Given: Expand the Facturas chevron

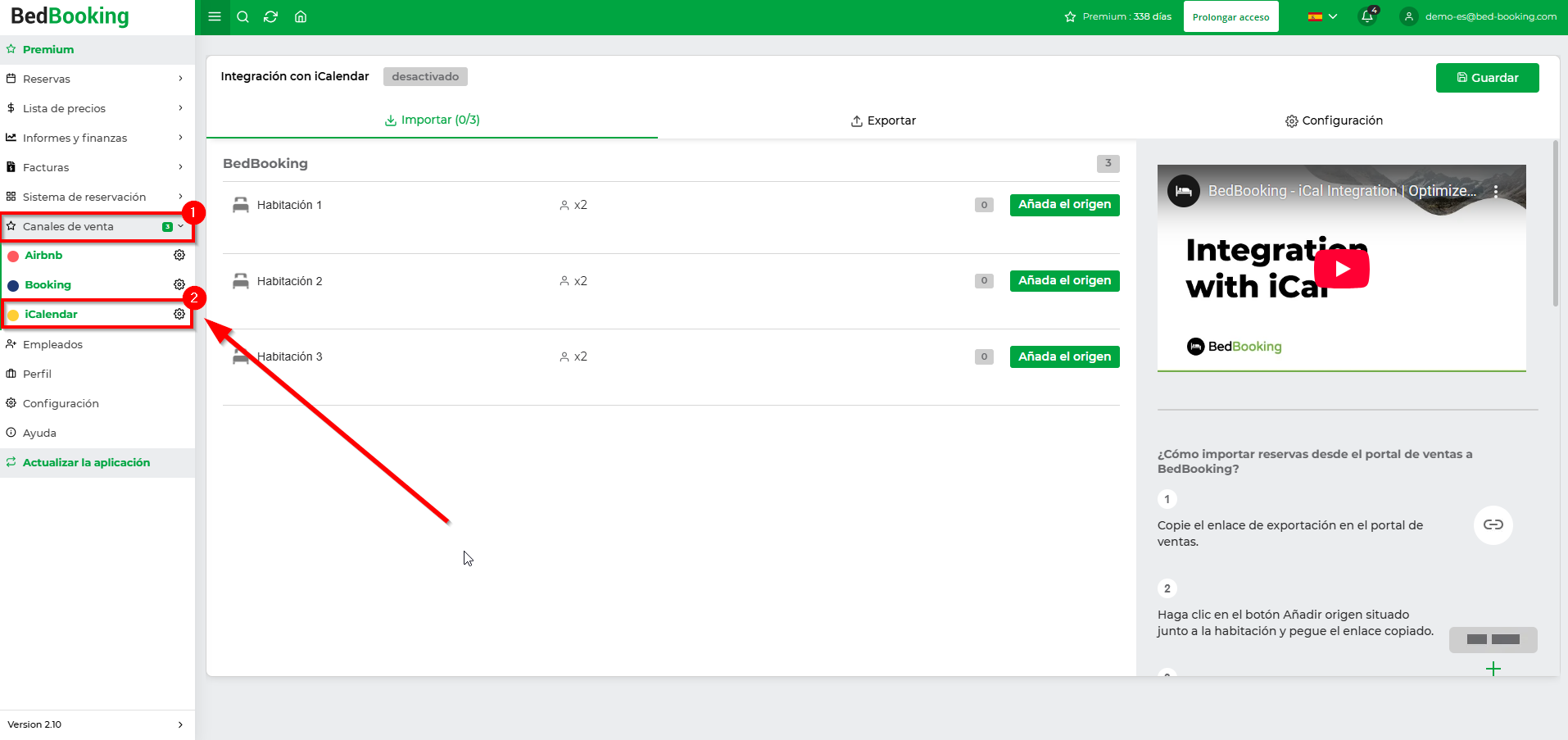Looking at the screenshot, I should [x=180, y=167].
